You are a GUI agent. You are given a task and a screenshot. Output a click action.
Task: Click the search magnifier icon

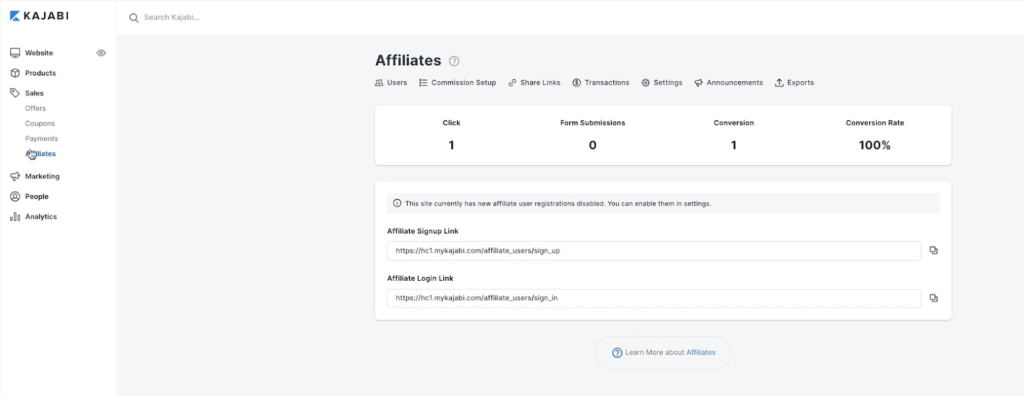(134, 18)
